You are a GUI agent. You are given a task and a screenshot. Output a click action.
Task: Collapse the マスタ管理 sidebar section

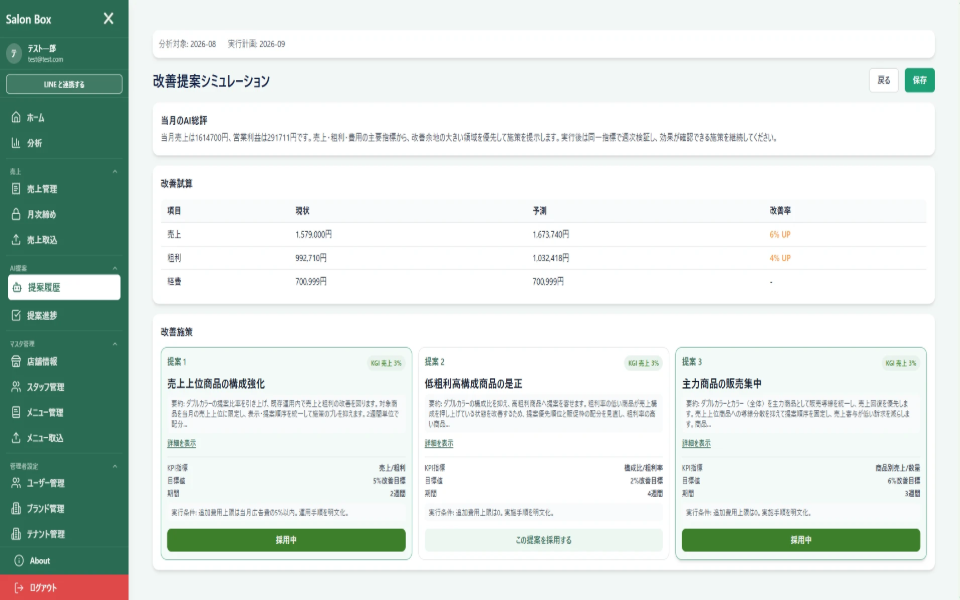pyautogui.click(x=114, y=344)
